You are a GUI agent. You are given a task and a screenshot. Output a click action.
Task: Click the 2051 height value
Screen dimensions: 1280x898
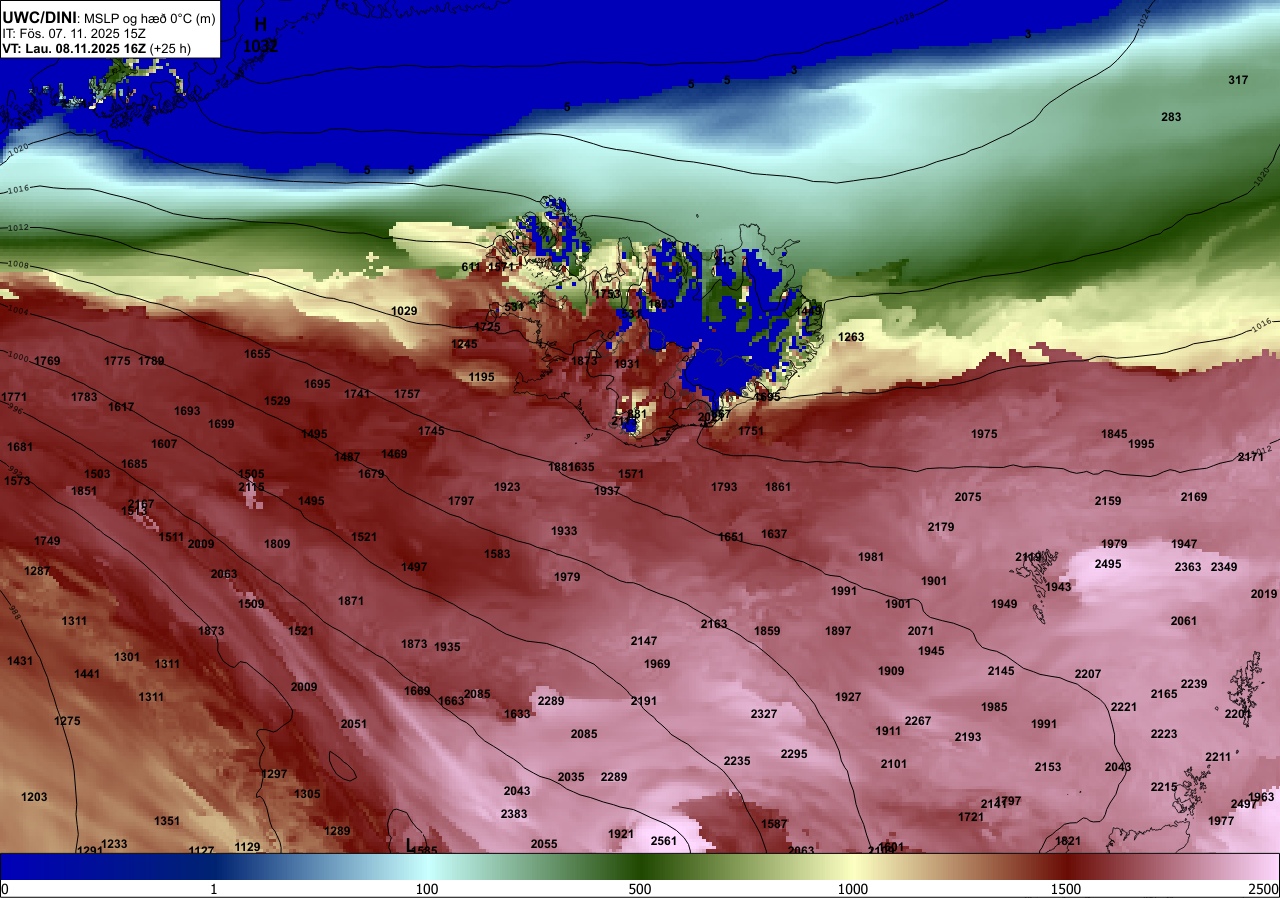pos(354,724)
